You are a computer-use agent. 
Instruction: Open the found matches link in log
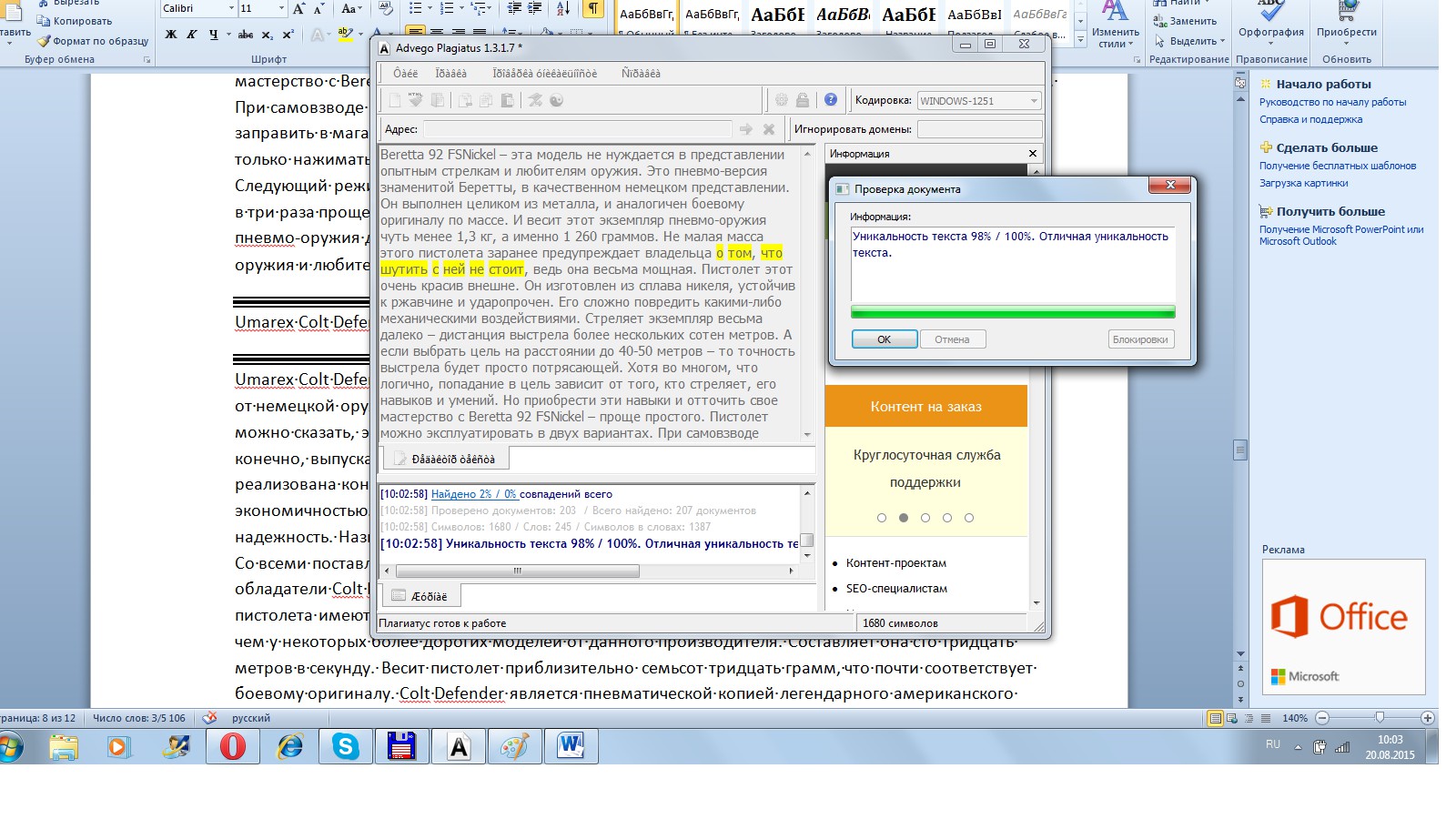[x=474, y=494]
